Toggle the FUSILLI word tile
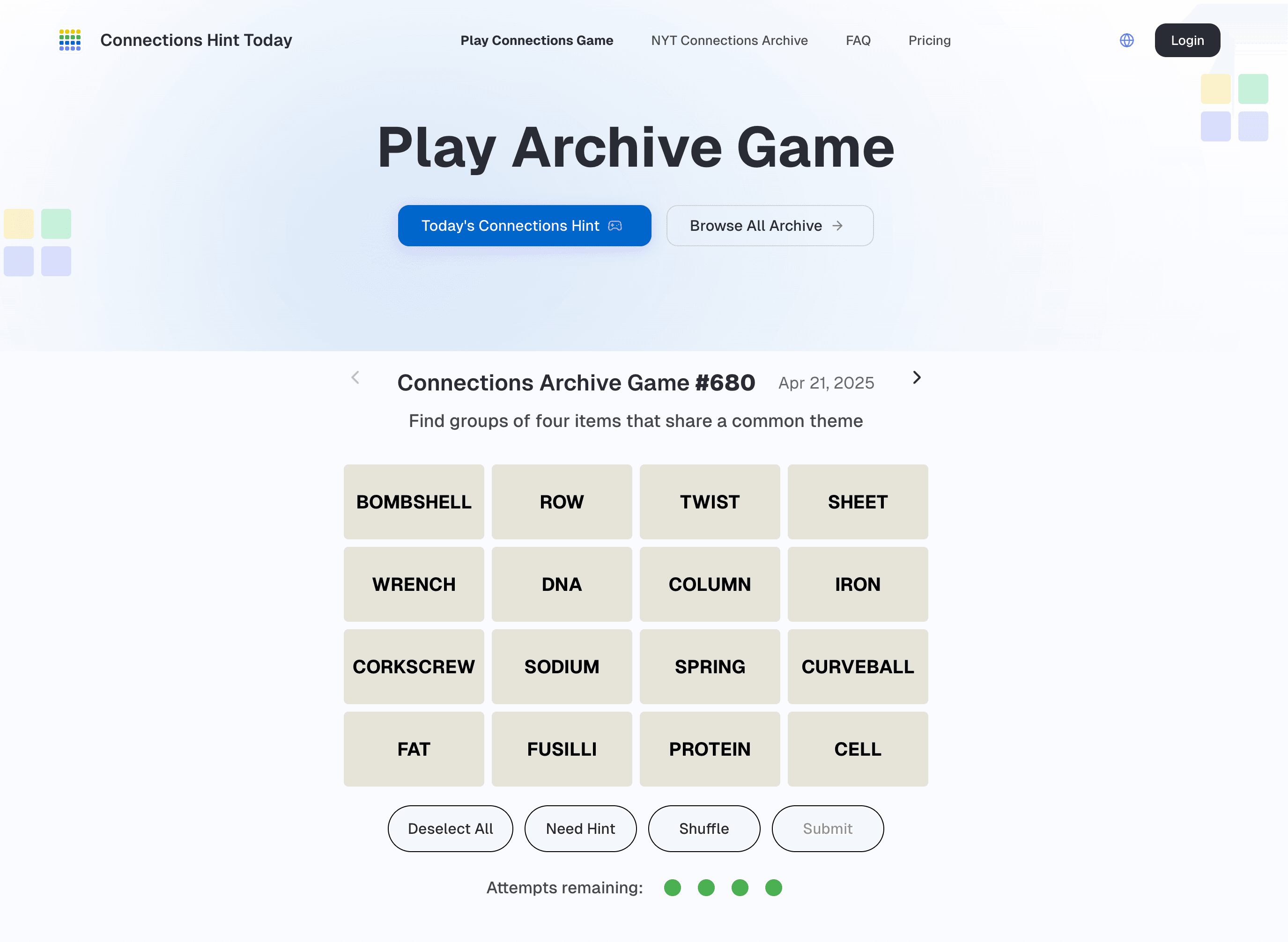This screenshot has width=1288, height=942. 561,749
